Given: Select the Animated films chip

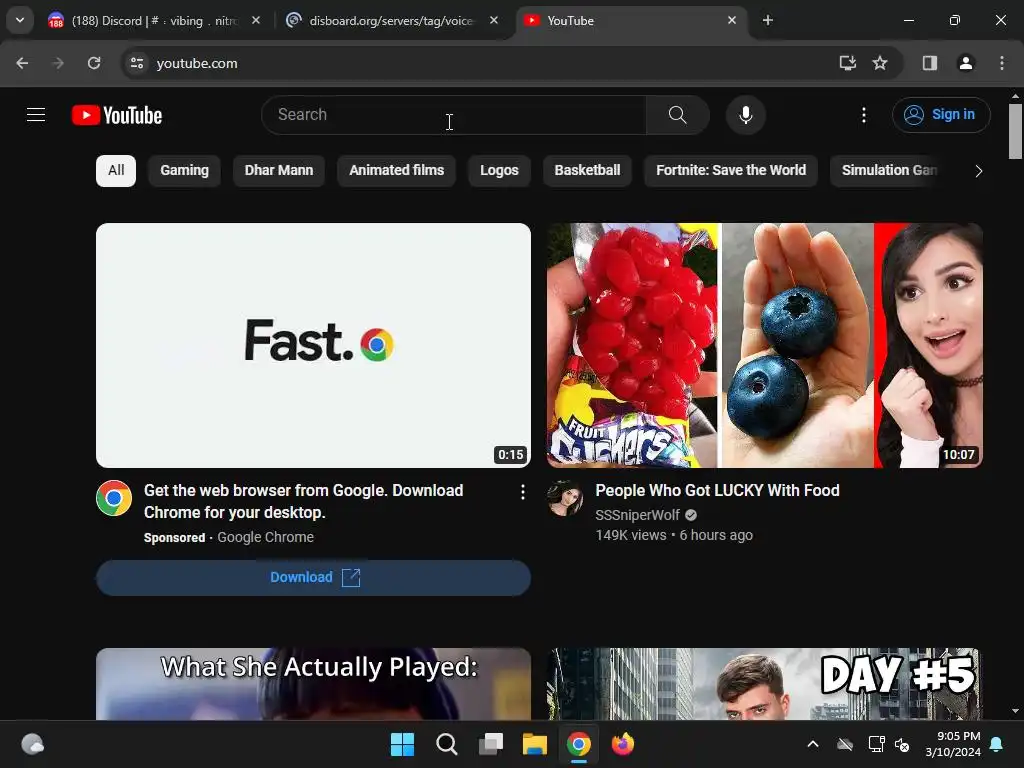Looking at the screenshot, I should 396,170.
